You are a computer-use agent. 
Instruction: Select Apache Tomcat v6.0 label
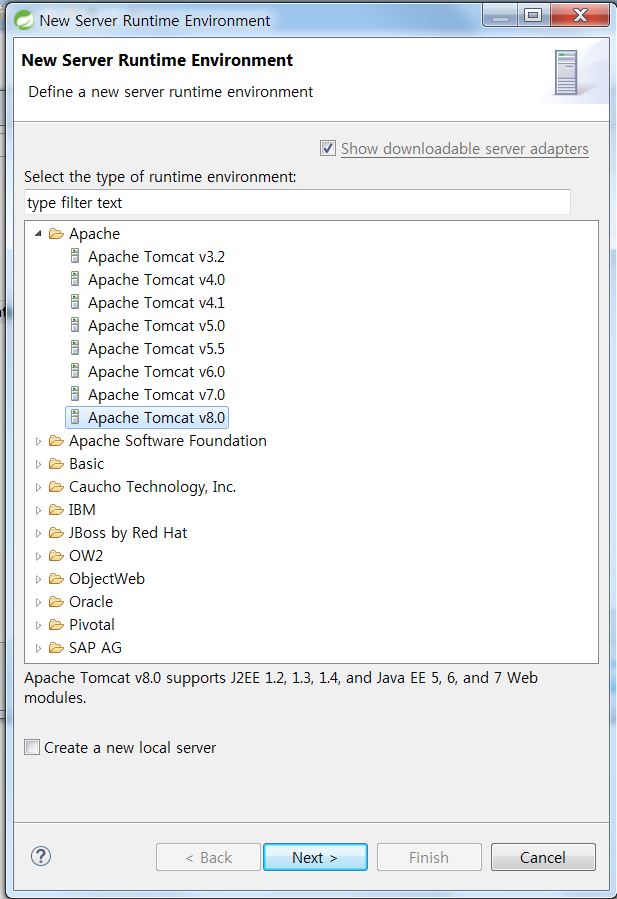coord(156,372)
